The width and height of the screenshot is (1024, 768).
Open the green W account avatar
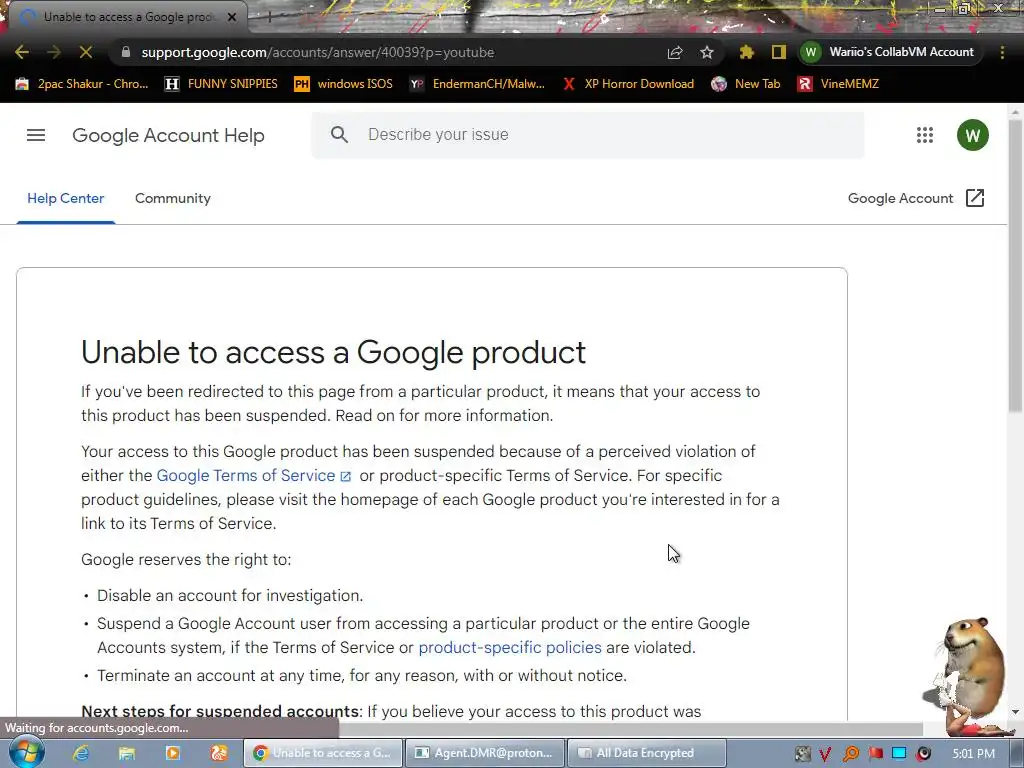pos(972,135)
